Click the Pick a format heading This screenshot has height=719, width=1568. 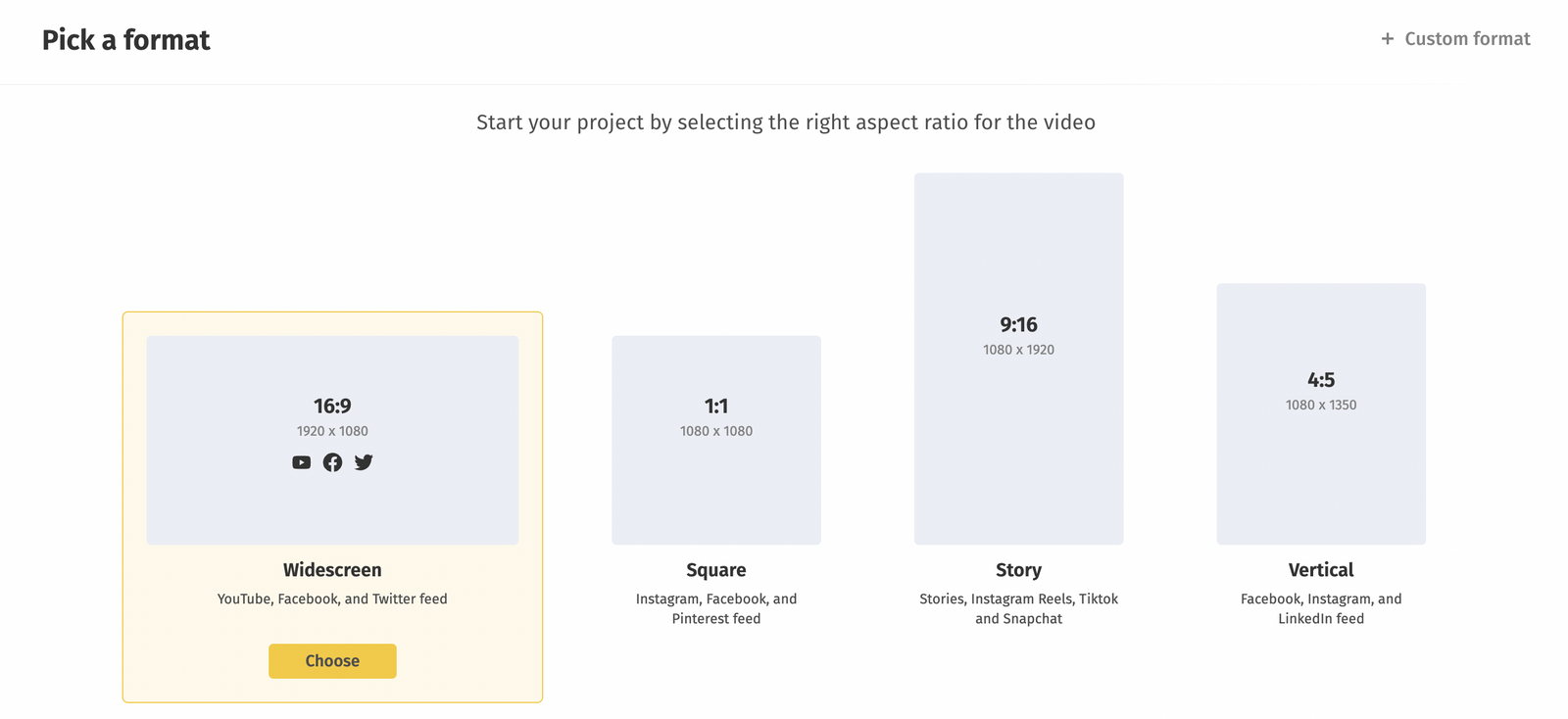pyautogui.click(x=126, y=40)
